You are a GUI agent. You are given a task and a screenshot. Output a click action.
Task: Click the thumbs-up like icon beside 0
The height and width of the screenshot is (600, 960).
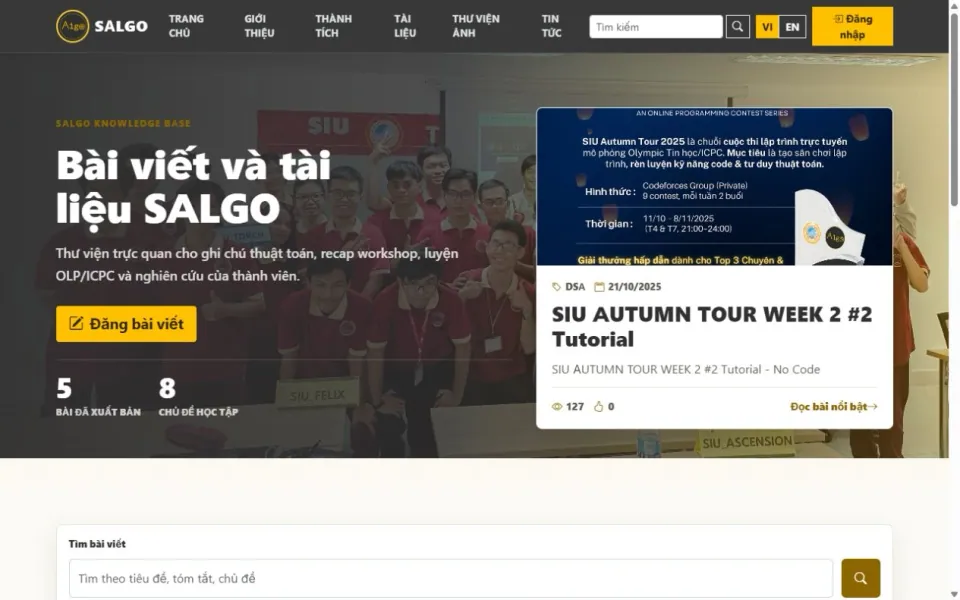tap(599, 407)
